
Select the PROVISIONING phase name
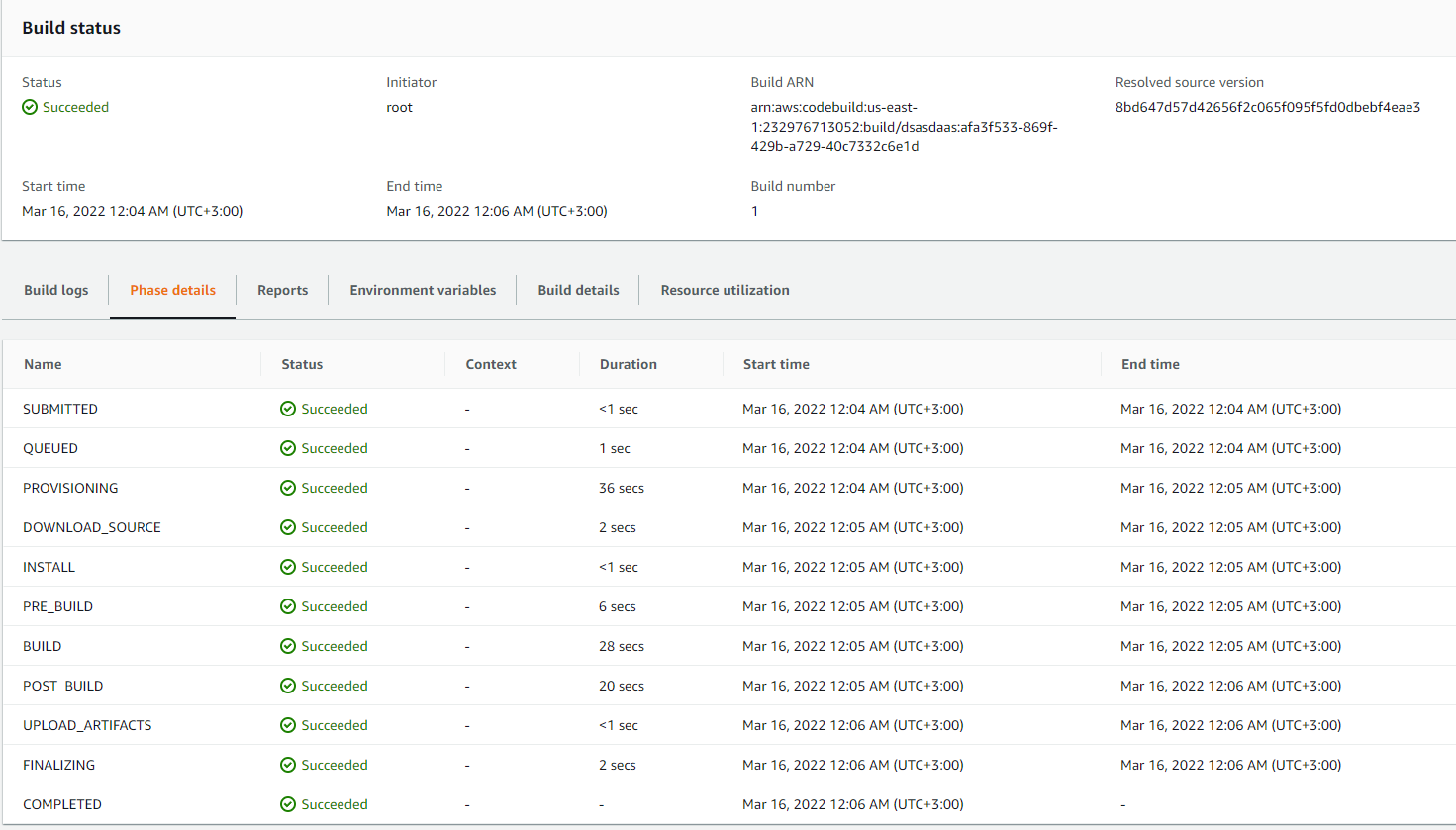coord(70,488)
